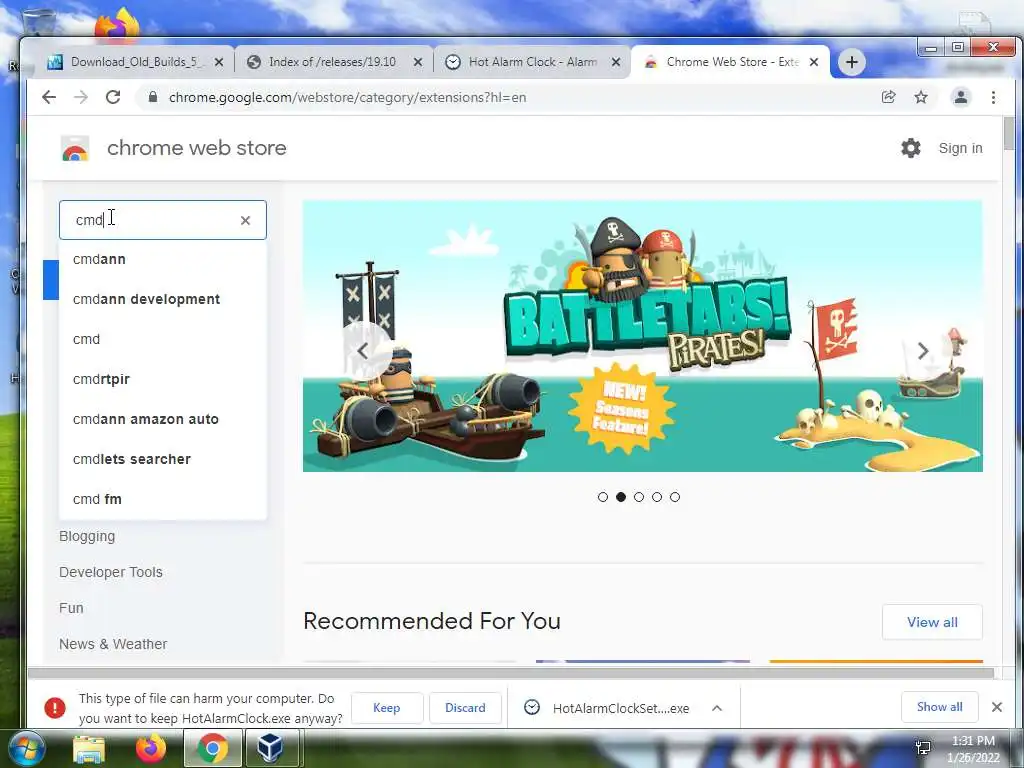Choose 'cmdann development' suggestion
Viewport: 1024px width, 768px height.
pyautogui.click(x=163, y=299)
